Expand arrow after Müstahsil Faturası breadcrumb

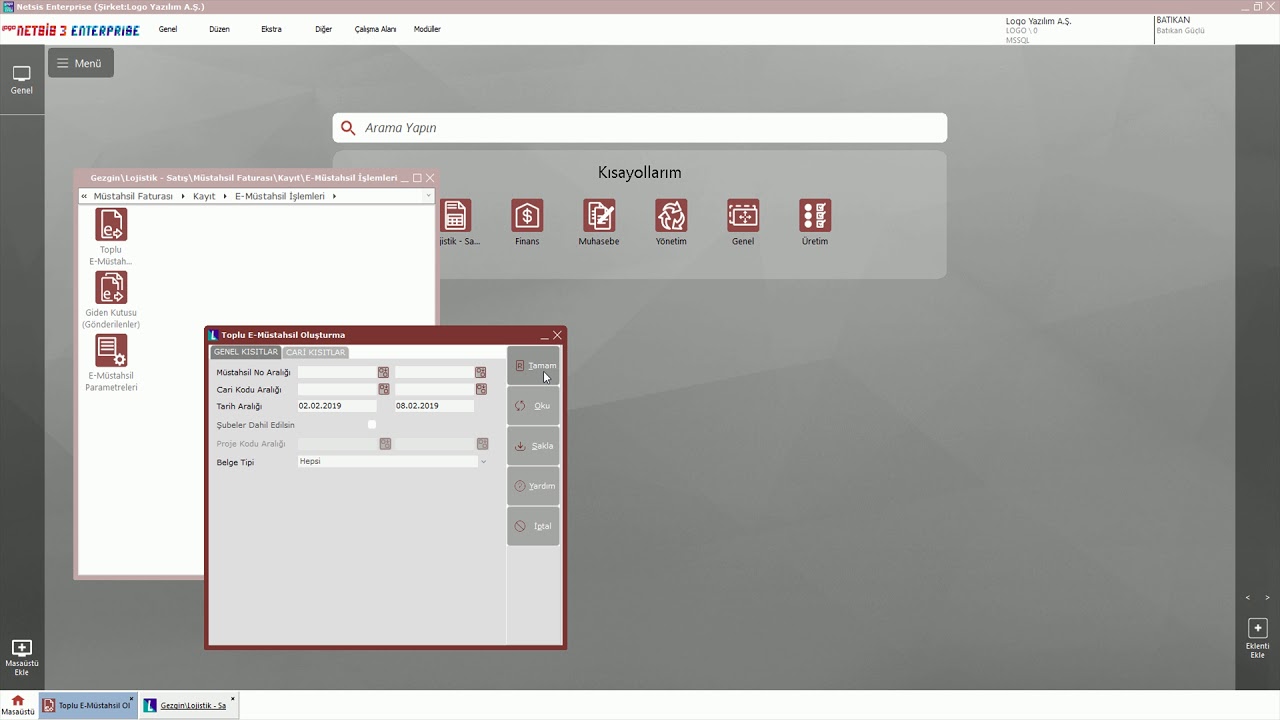pyautogui.click(x=183, y=196)
